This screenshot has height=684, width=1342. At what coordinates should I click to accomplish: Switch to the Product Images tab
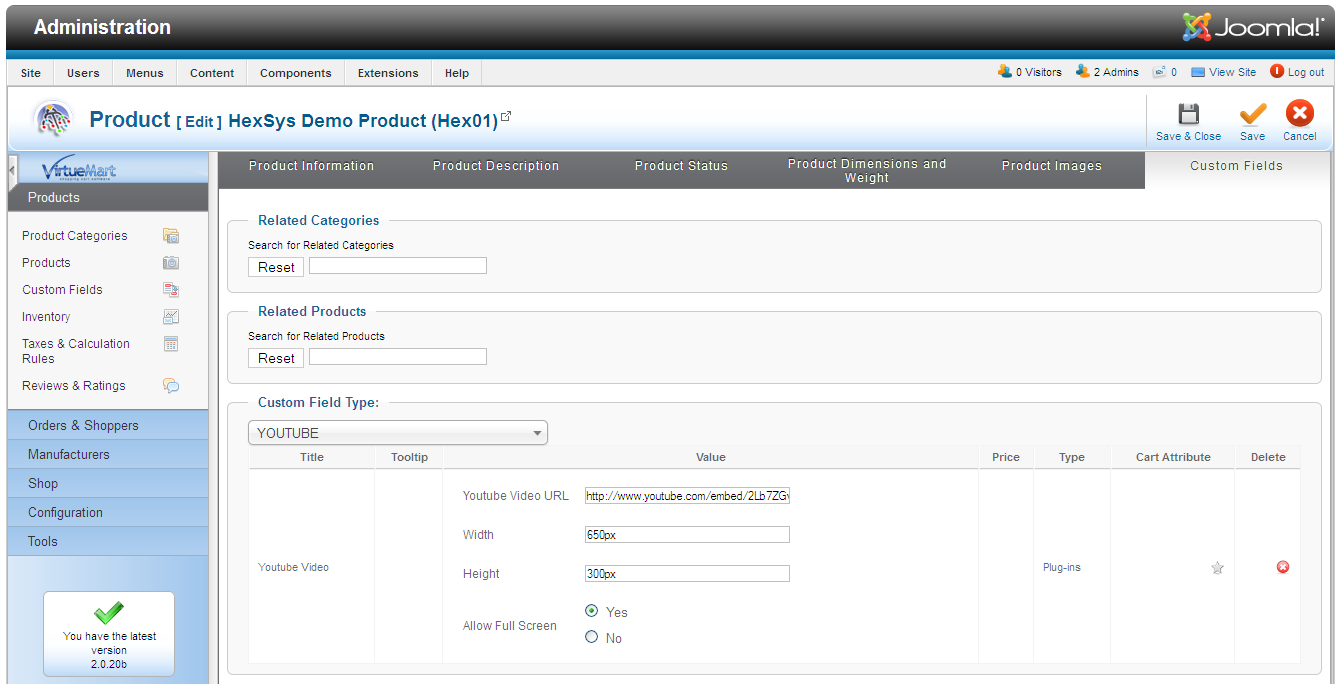[1051, 166]
